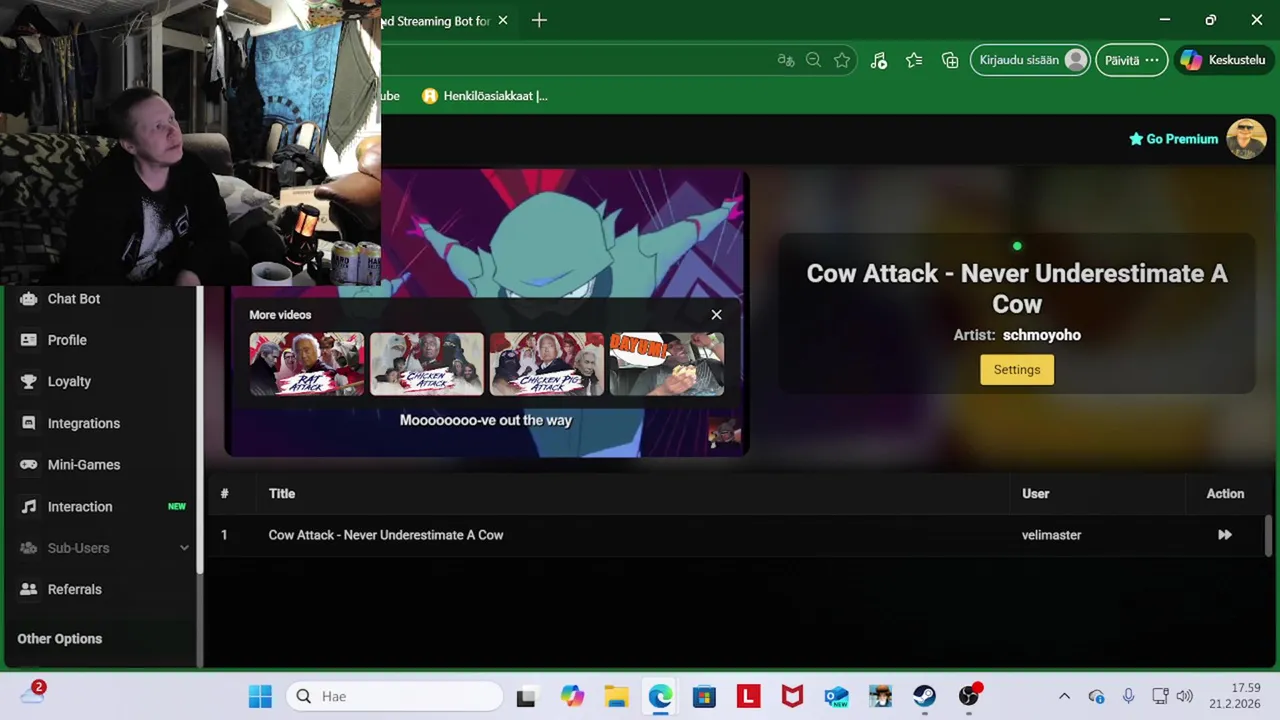Open a new browser tab
Viewport: 1280px width, 720px height.
point(539,20)
